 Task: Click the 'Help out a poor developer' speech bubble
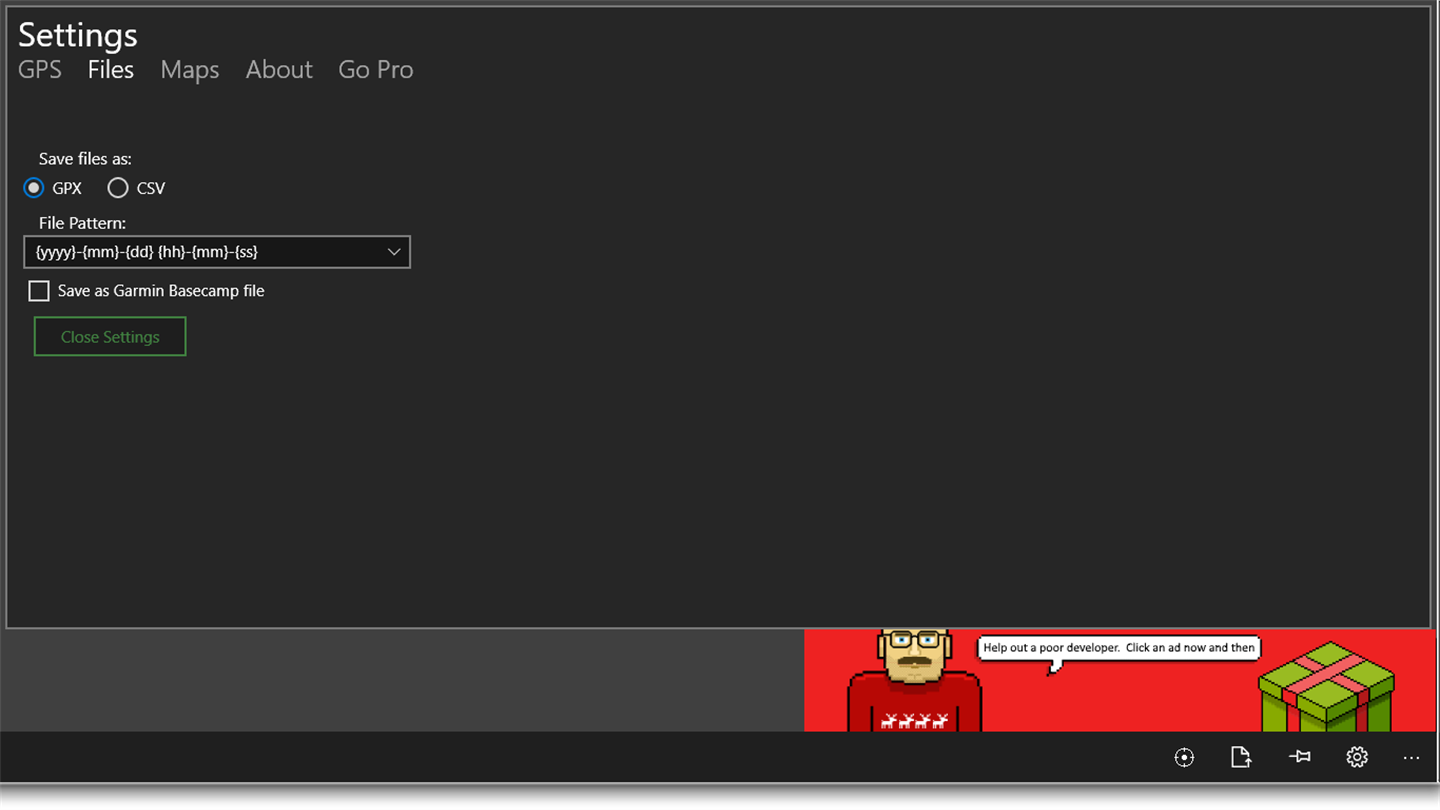click(1118, 648)
